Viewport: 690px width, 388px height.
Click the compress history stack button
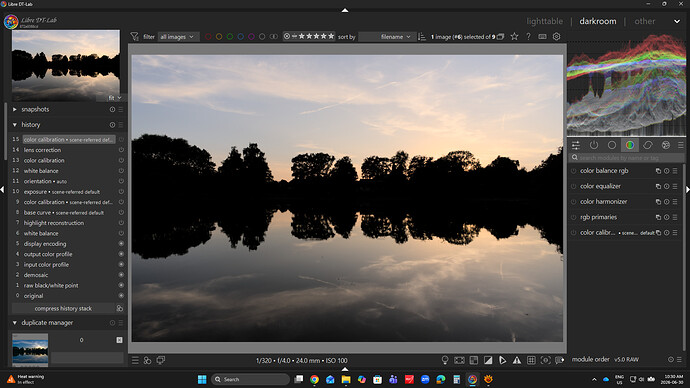click(x=63, y=308)
